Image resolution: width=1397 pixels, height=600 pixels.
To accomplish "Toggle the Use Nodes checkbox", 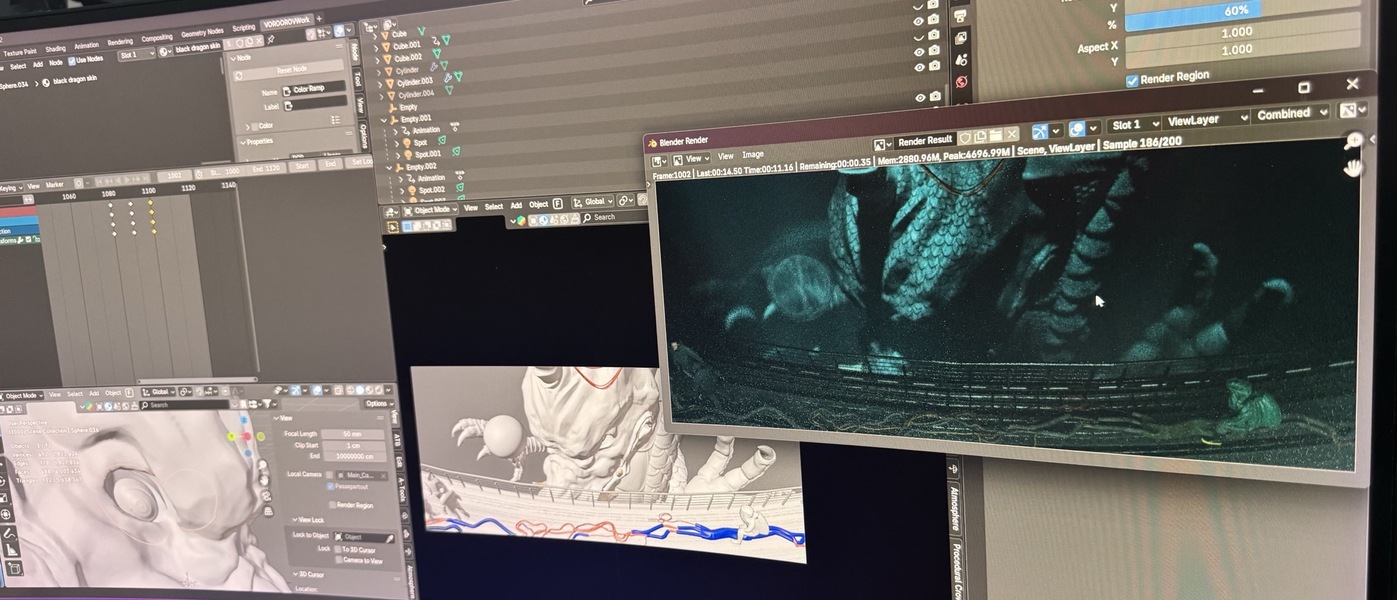I will (x=72, y=60).
